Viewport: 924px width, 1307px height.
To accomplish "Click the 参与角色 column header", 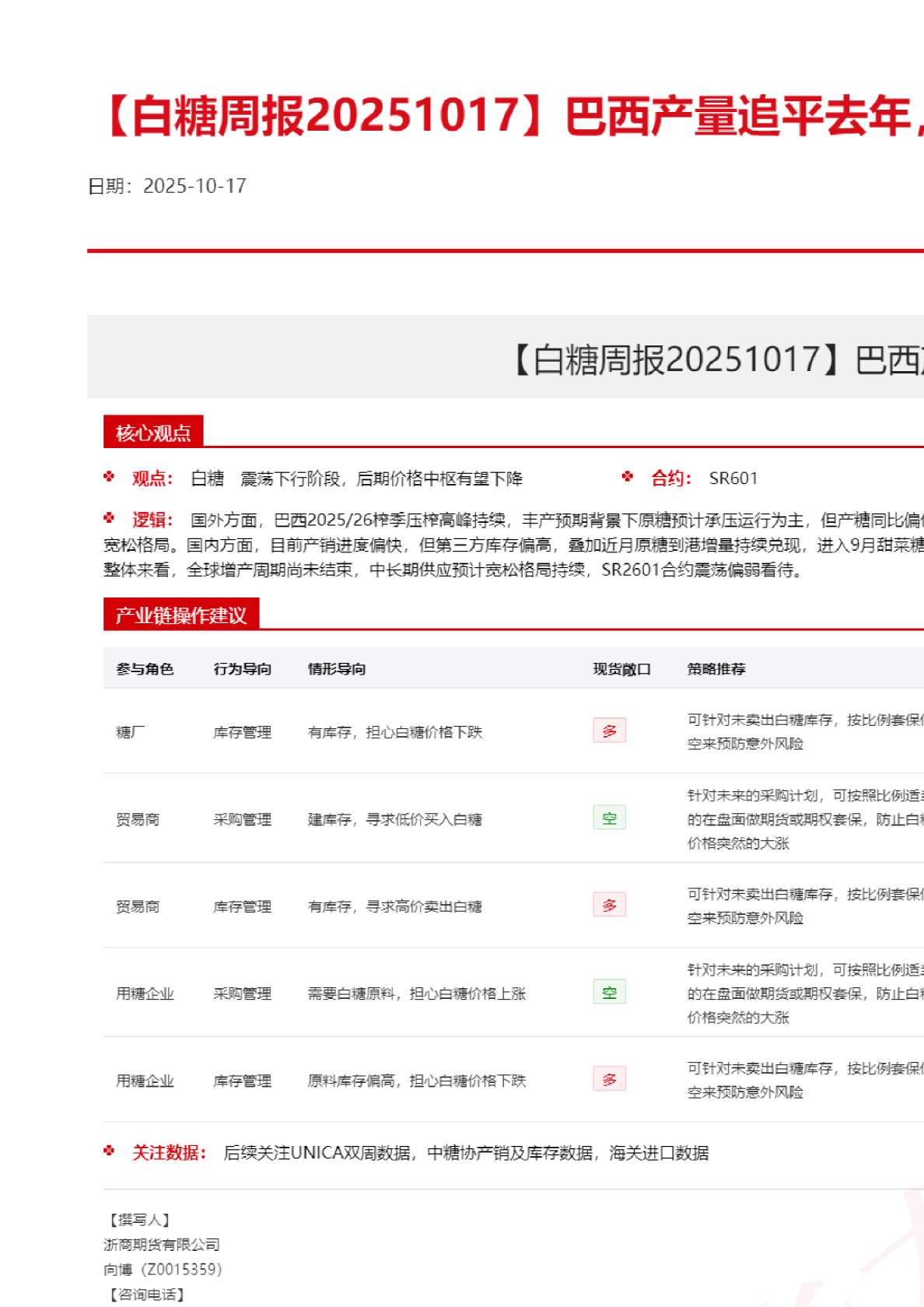I will [x=145, y=669].
